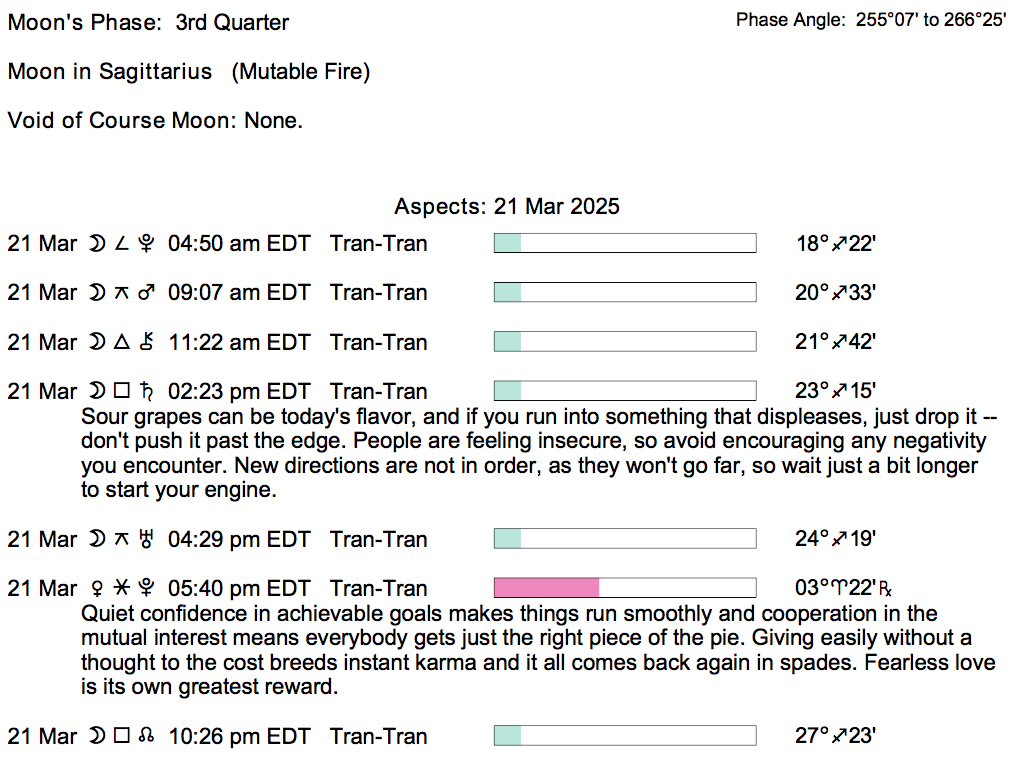Click the Sagittarius arrow glyph in 18°22'
The image size is (1016, 758).
[x=840, y=244]
